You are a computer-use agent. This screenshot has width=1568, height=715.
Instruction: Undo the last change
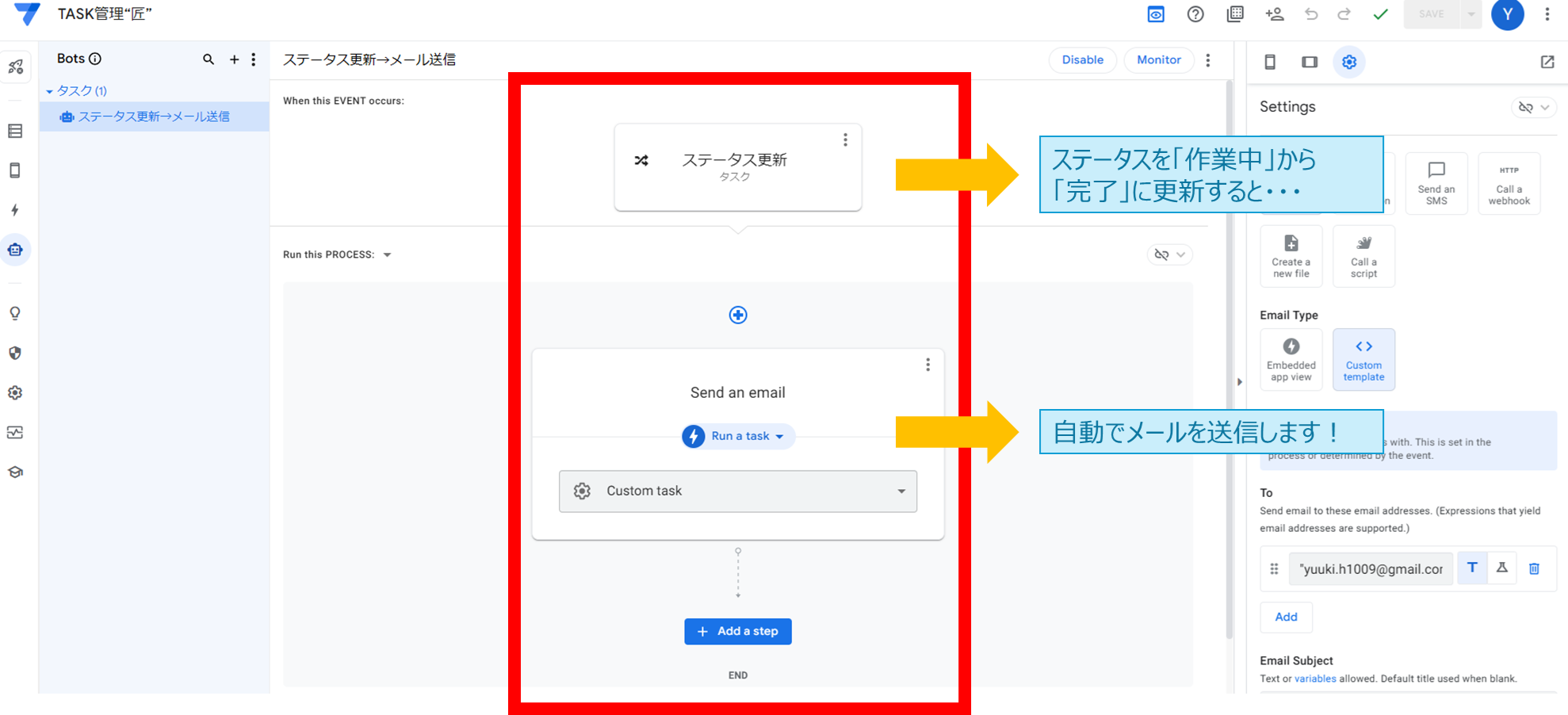point(1311,14)
